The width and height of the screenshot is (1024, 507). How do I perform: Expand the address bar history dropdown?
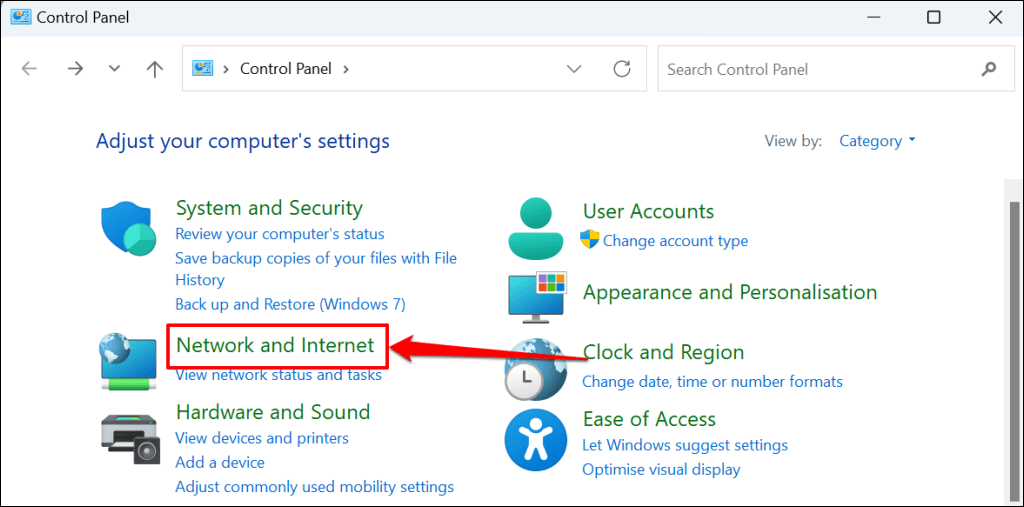tap(574, 69)
